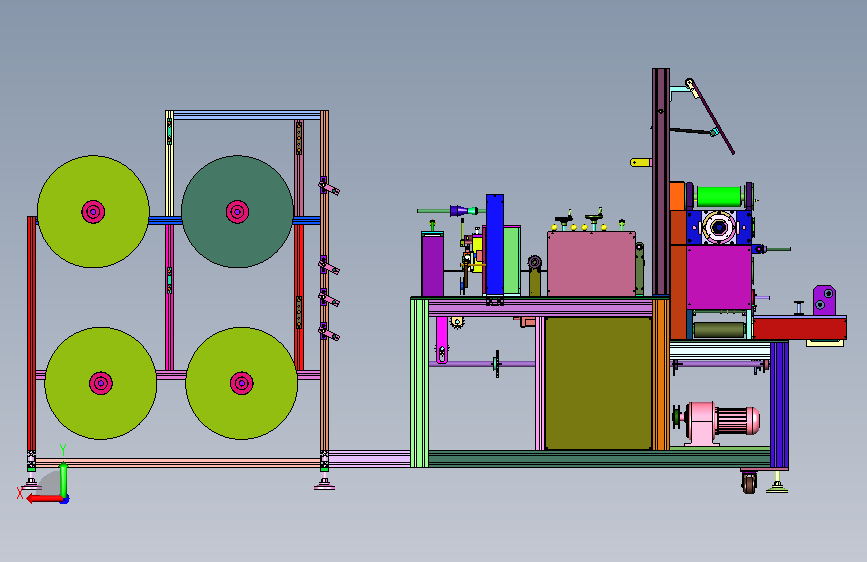
Task: Select the handwheel on the purple shaft
Action: pyautogui.click(x=497, y=364)
